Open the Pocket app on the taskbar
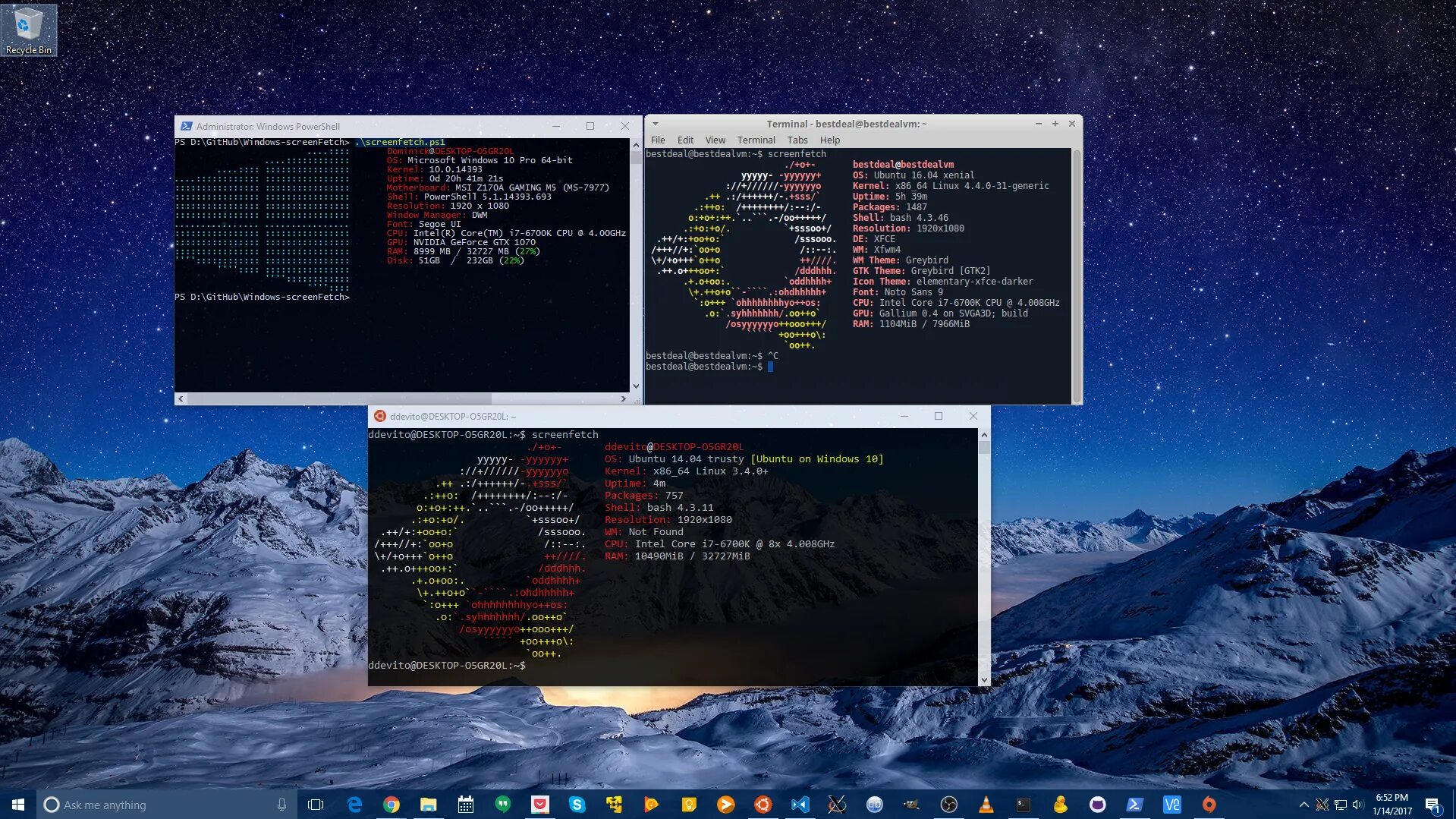Viewport: 1456px width, 819px height. click(x=540, y=805)
